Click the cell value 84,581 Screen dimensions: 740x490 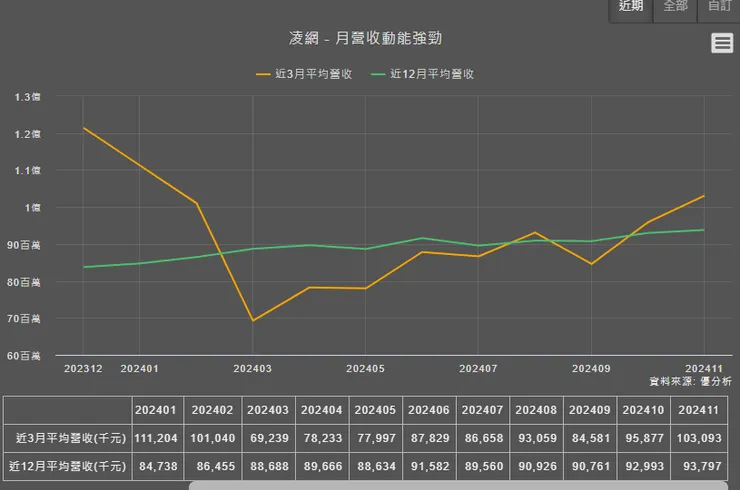[x=591, y=438]
